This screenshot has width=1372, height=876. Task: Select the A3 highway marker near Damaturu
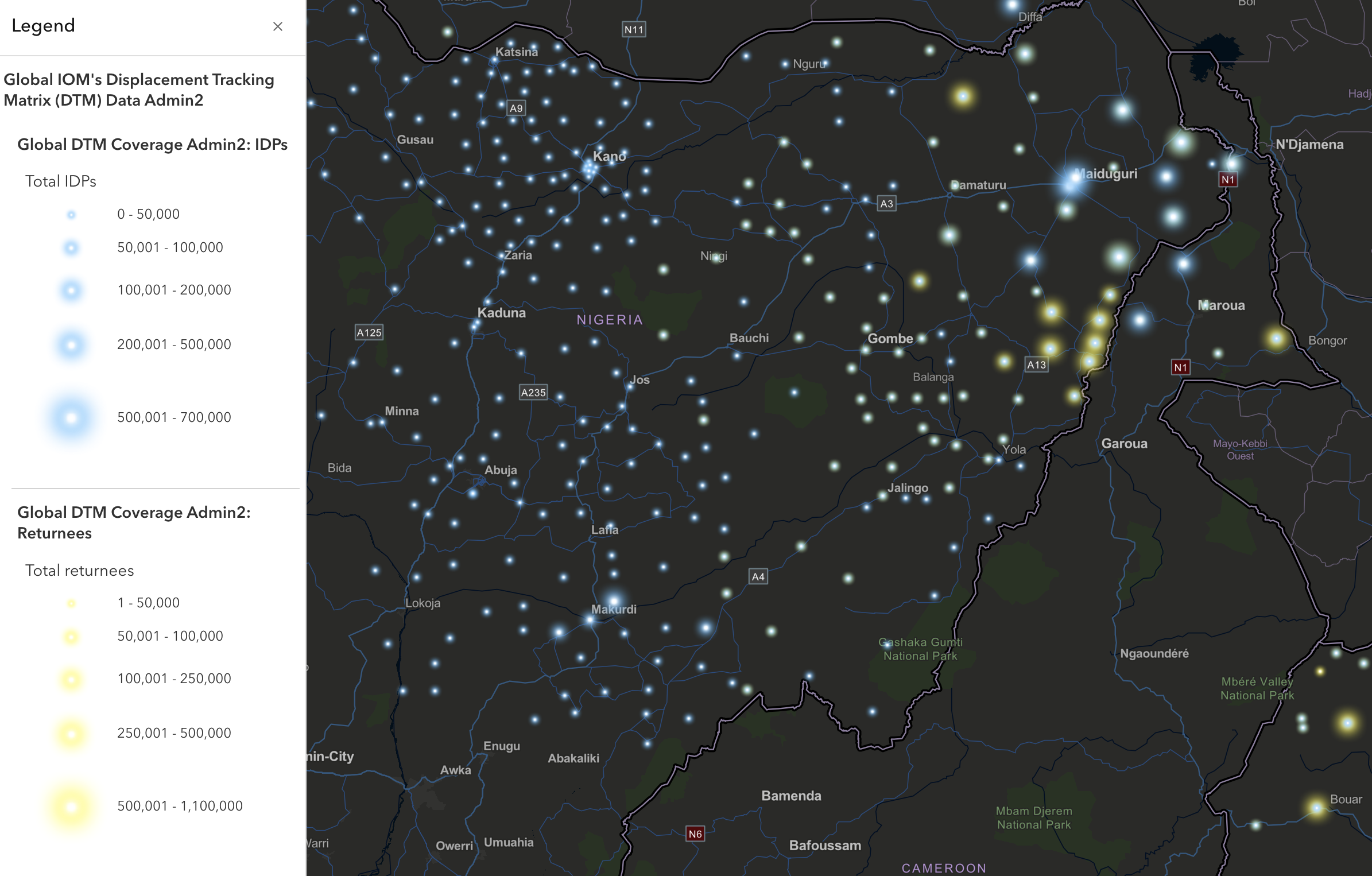tap(886, 203)
